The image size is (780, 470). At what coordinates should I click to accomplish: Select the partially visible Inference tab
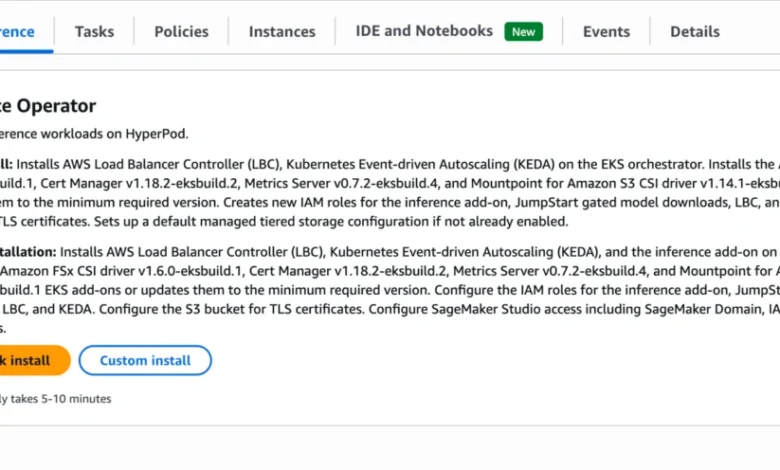[17, 32]
